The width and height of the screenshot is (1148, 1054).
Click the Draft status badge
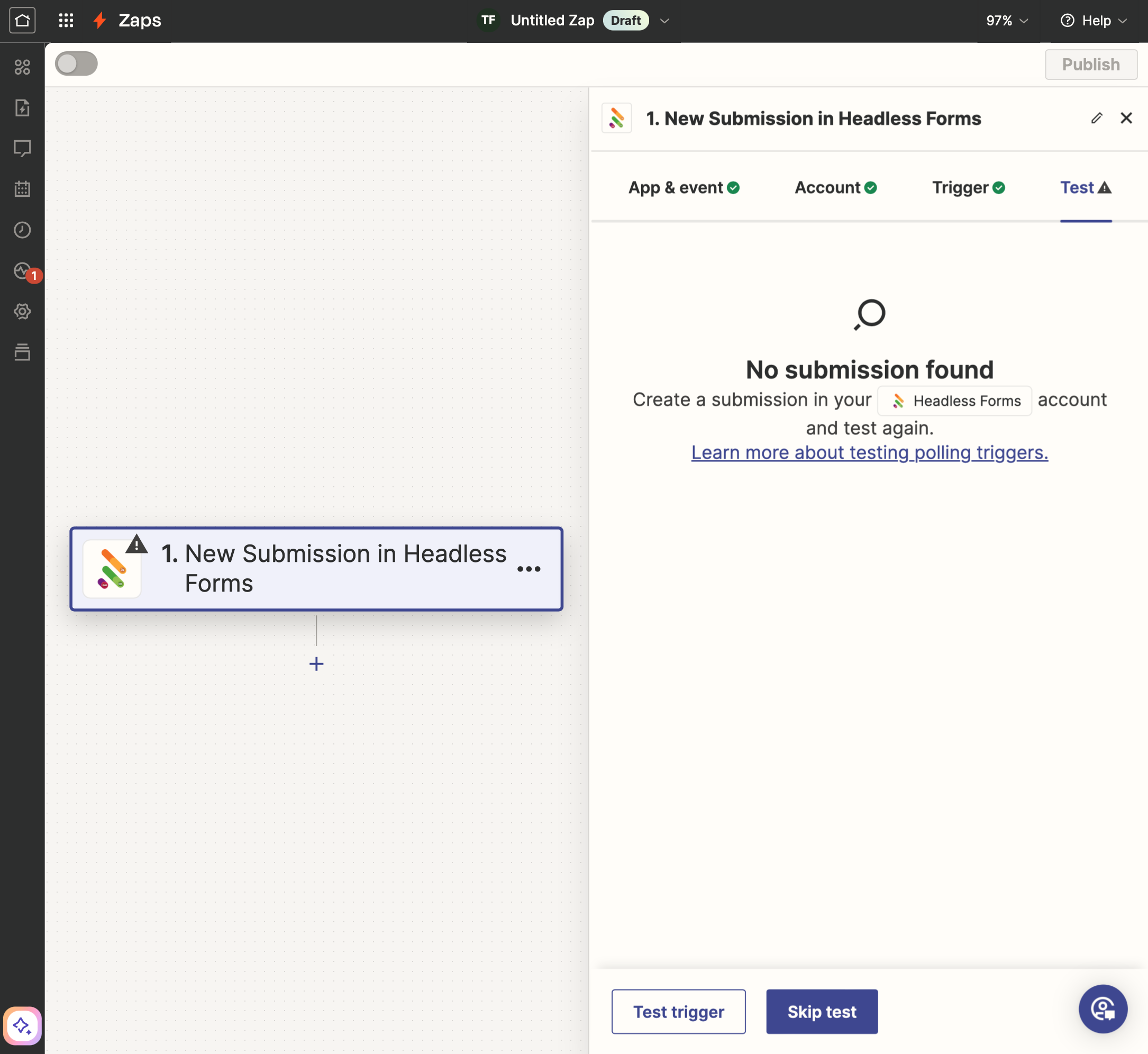(x=626, y=21)
